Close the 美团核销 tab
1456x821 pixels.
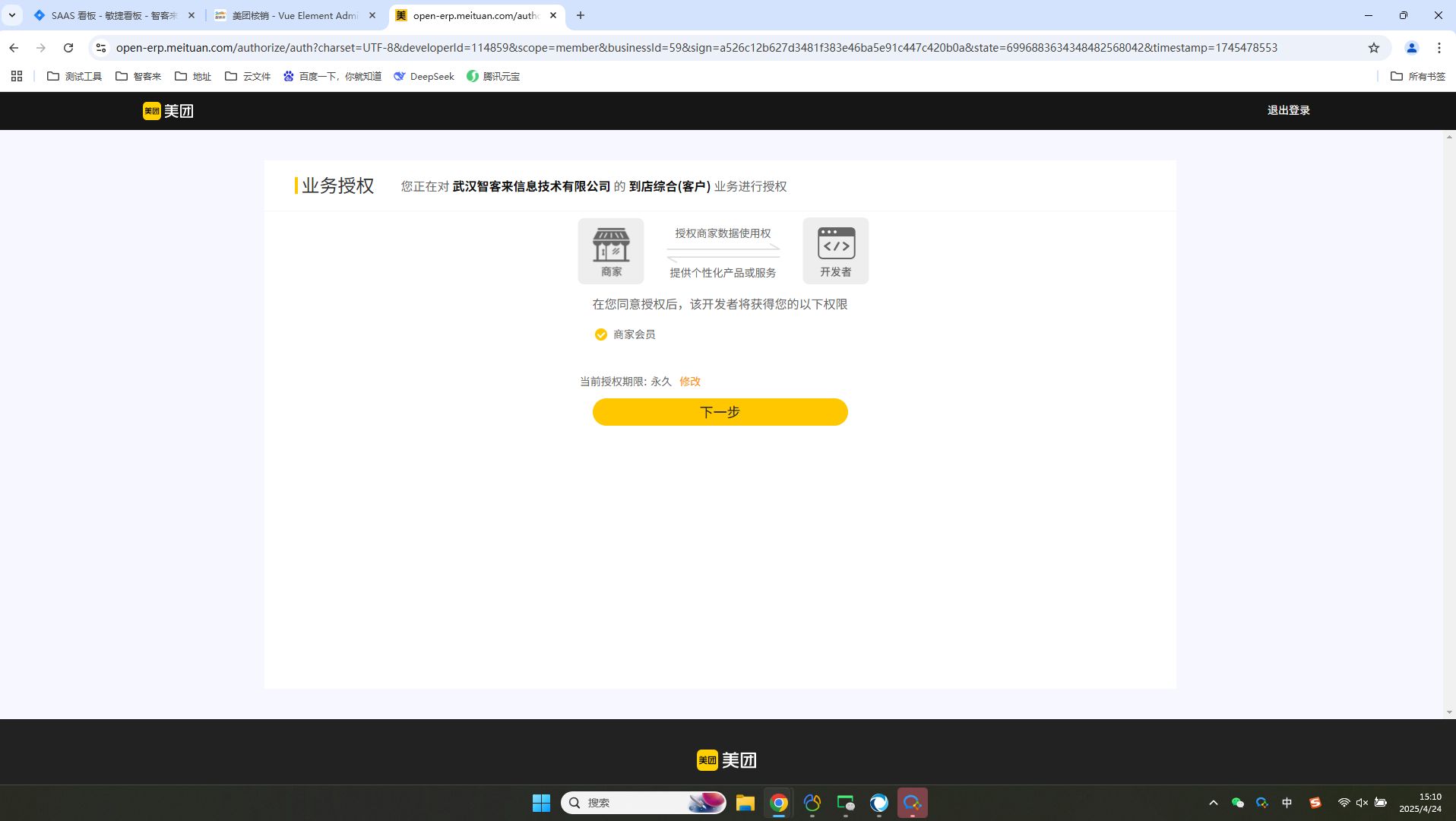pos(372,15)
